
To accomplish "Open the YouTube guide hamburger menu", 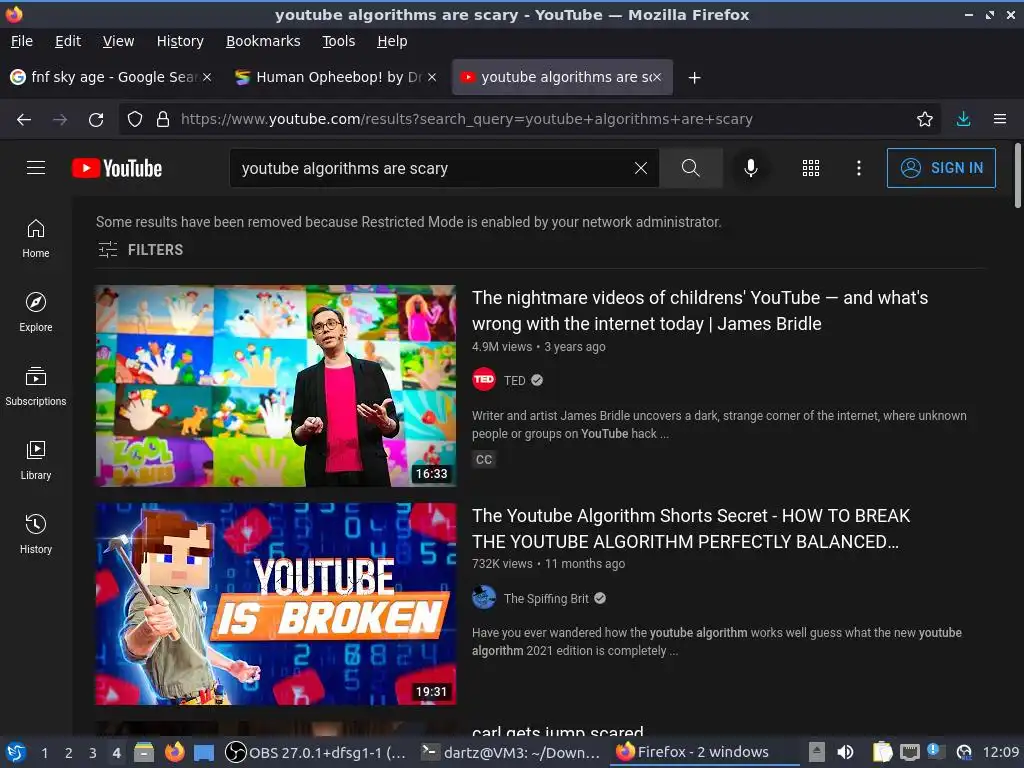I will point(36,168).
